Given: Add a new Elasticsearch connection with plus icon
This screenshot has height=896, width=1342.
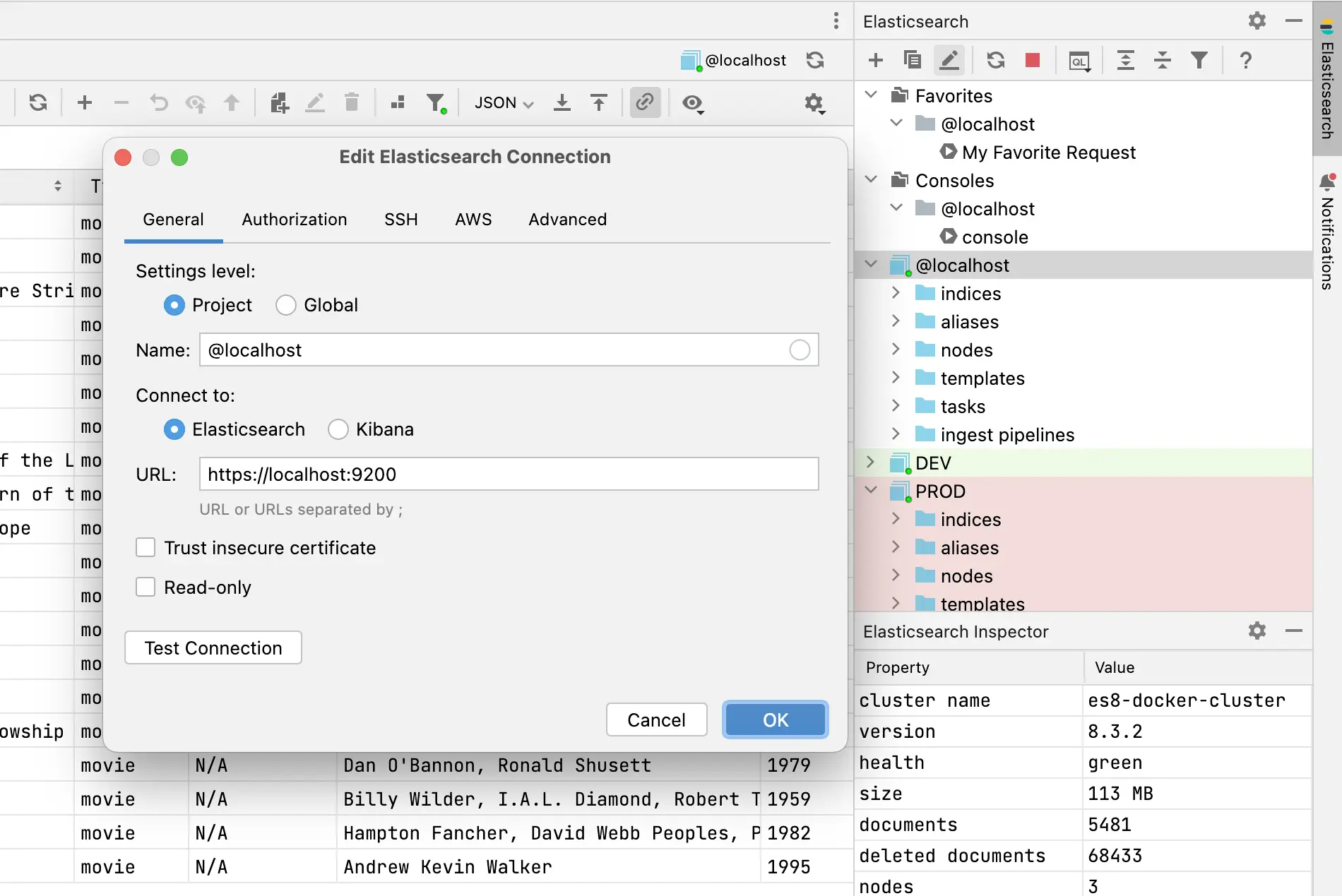Looking at the screenshot, I should pyautogui.click(x=876, y=61).
